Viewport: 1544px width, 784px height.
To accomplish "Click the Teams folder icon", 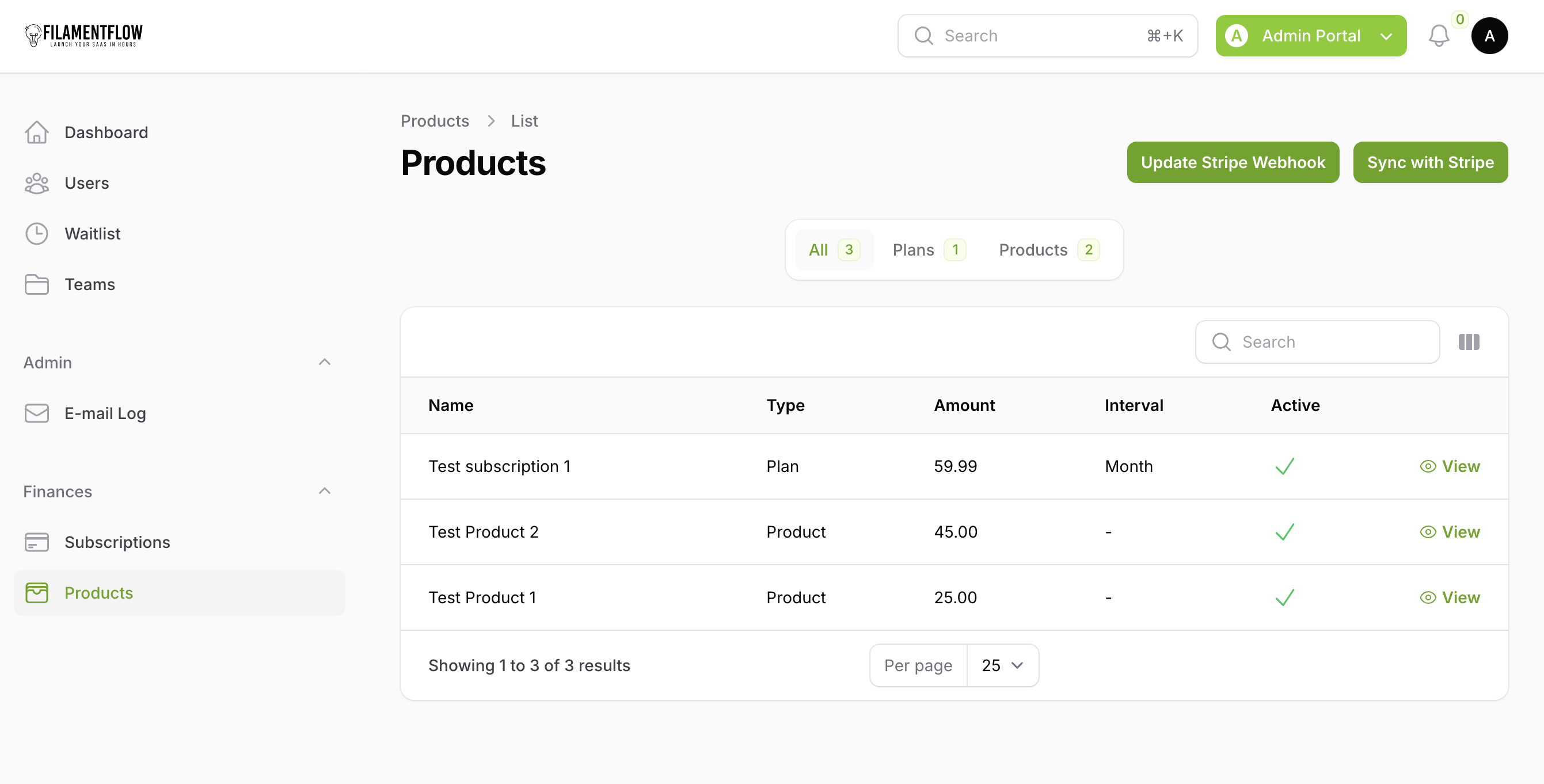I will [37, 285].
